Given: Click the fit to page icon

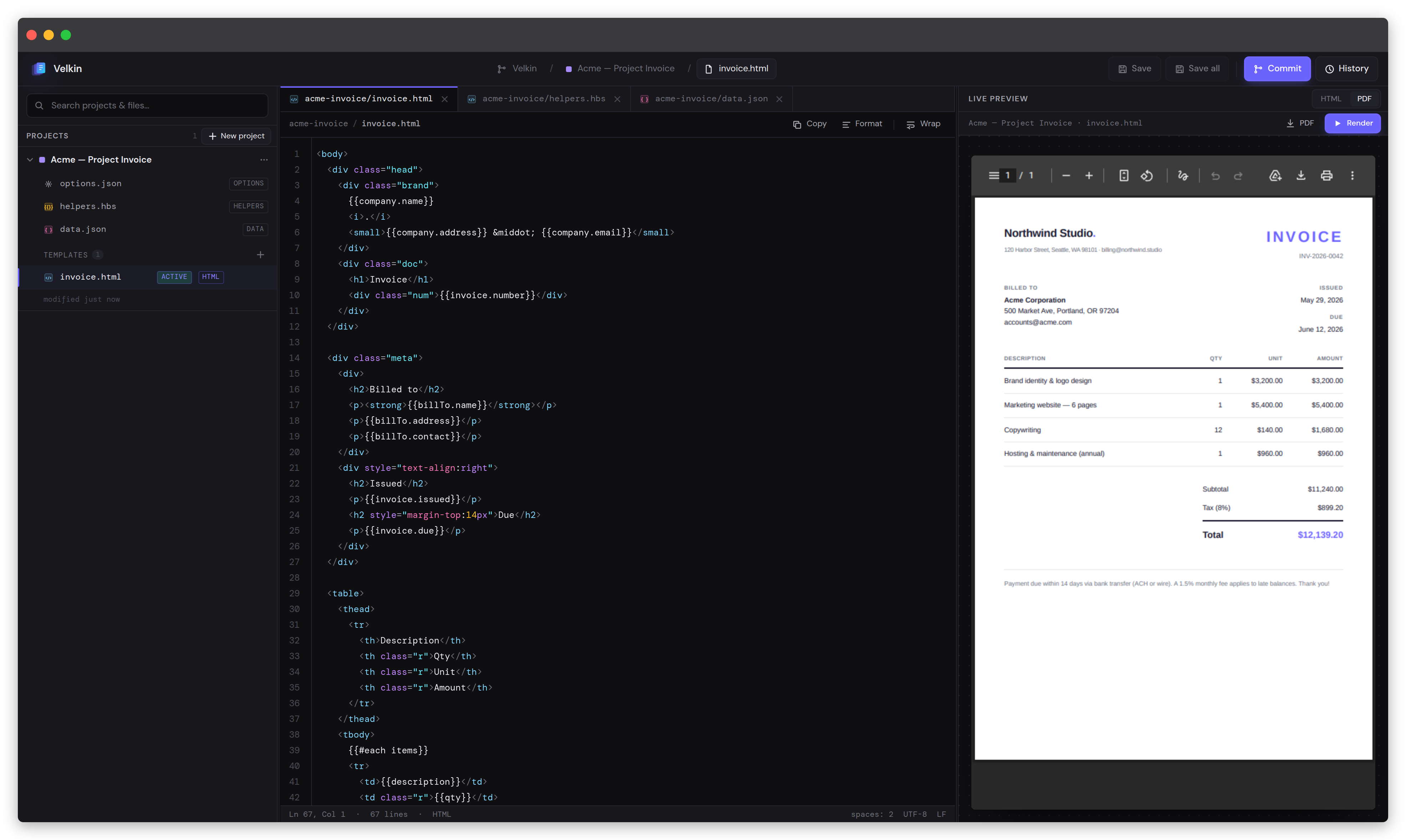Looking at the screenshot, I should (x=1123, y=175).
